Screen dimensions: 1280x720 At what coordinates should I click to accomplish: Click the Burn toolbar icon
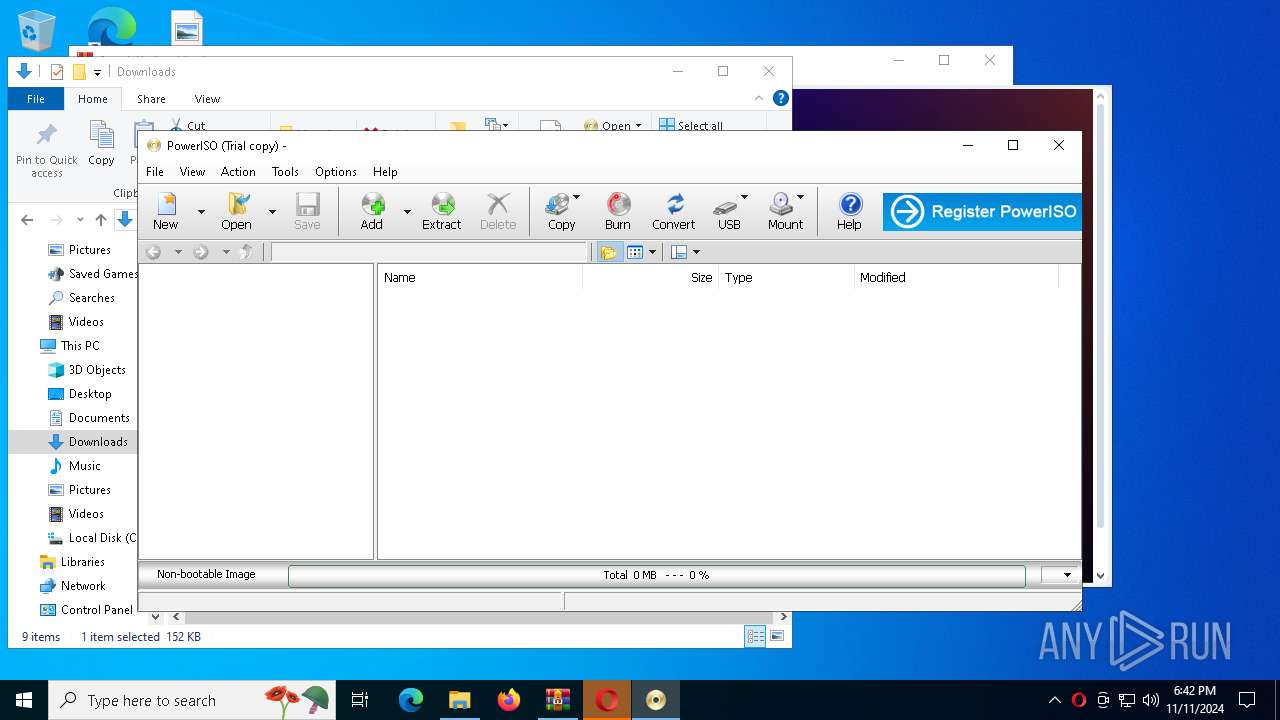coord(618,211)
